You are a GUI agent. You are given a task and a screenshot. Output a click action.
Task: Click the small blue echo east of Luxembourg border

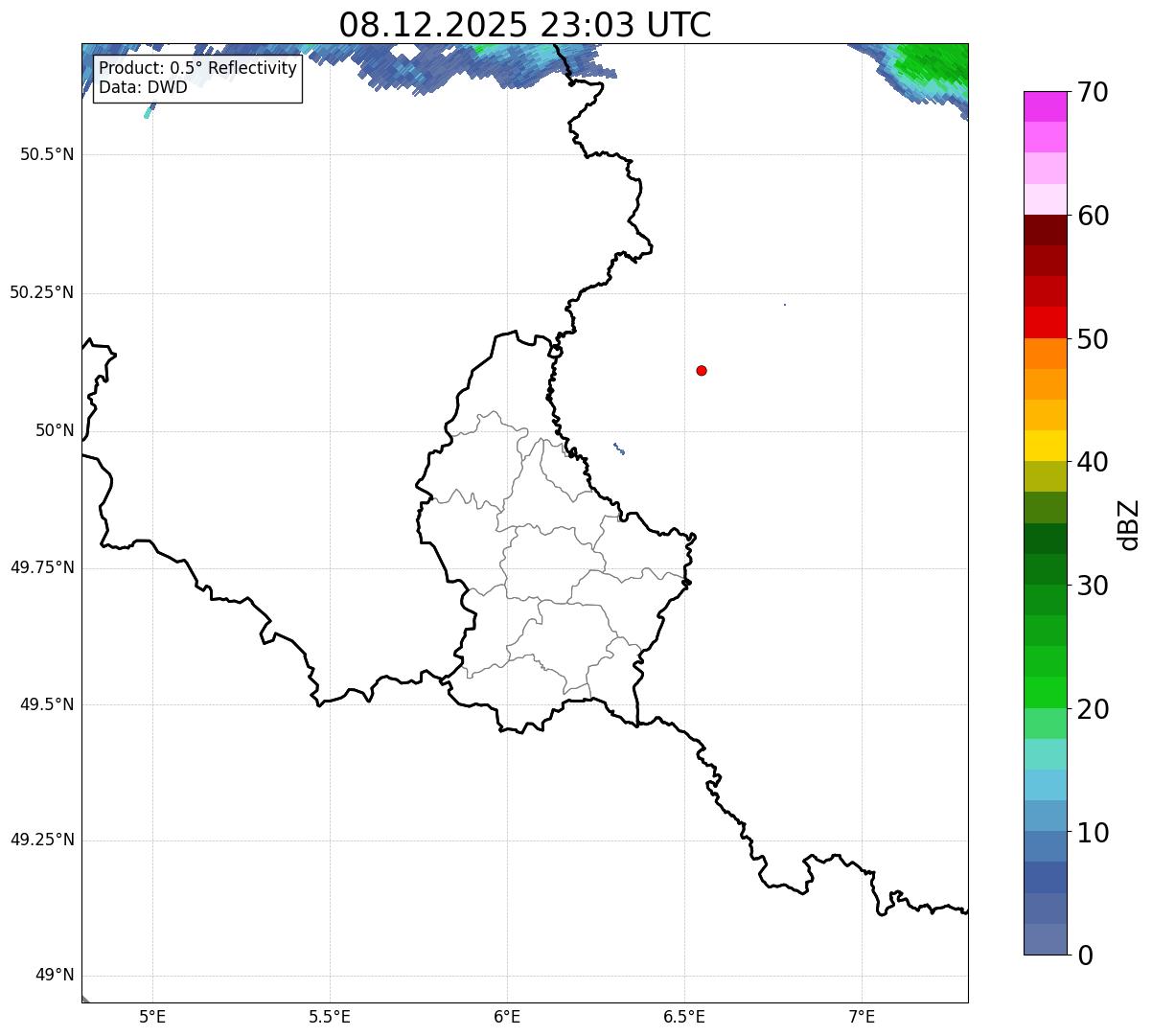619,449
